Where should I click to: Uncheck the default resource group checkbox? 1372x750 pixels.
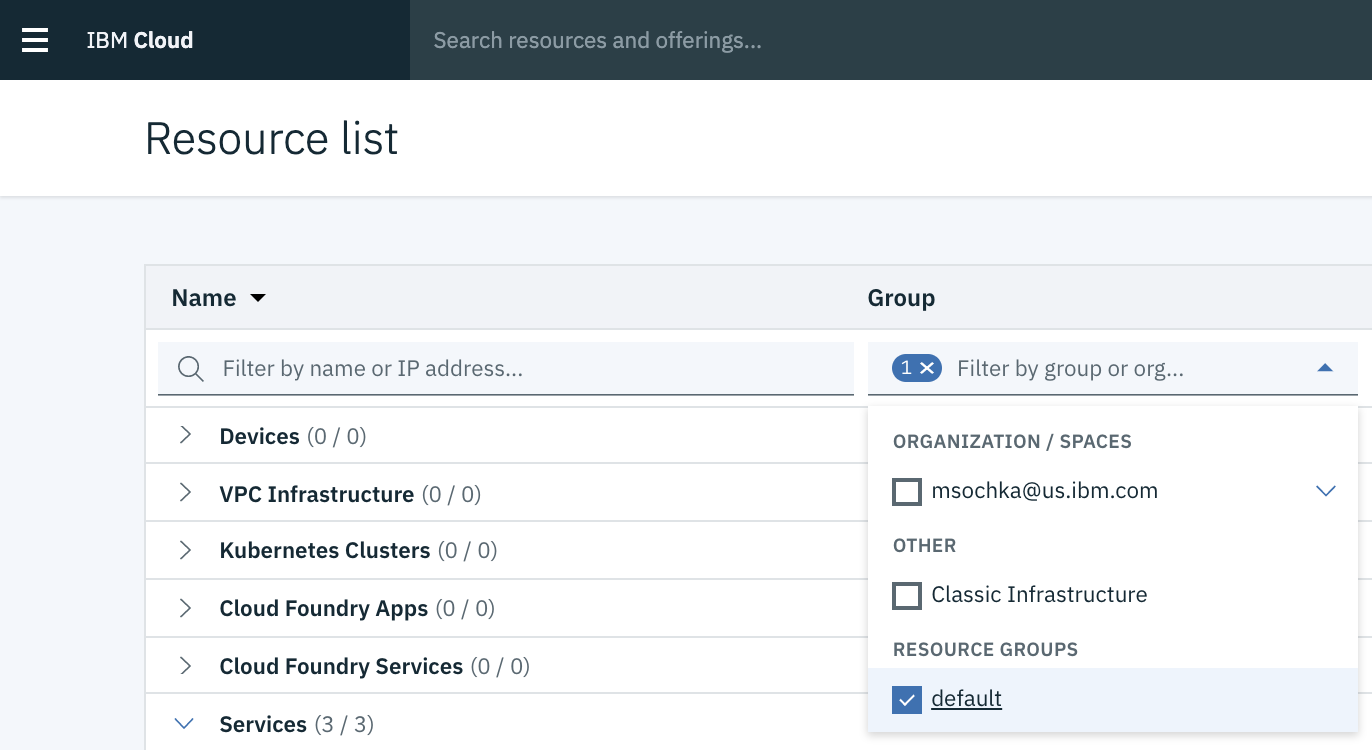click(907, 700)
